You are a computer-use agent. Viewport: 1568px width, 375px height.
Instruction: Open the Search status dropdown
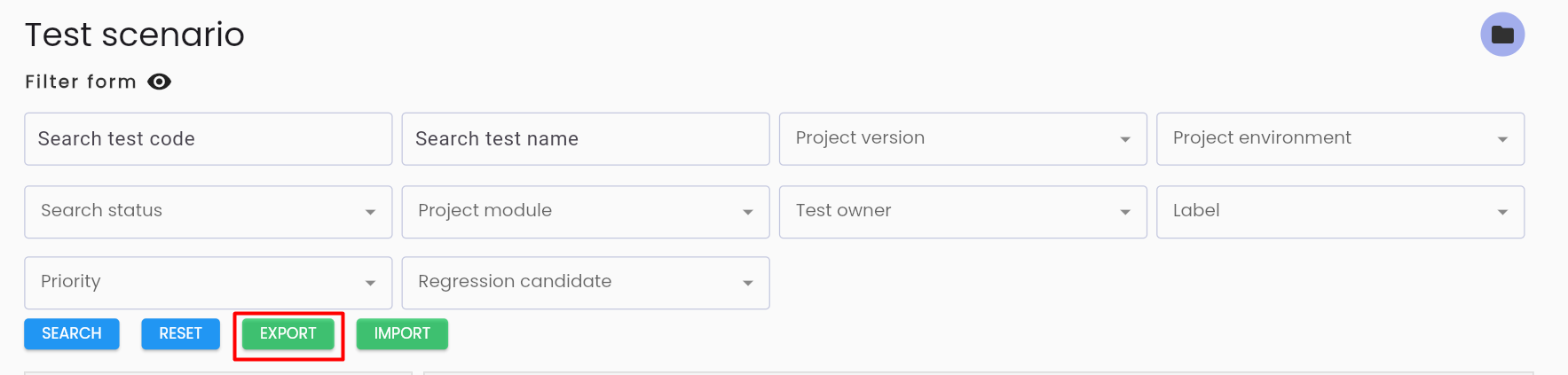(209, 211)
